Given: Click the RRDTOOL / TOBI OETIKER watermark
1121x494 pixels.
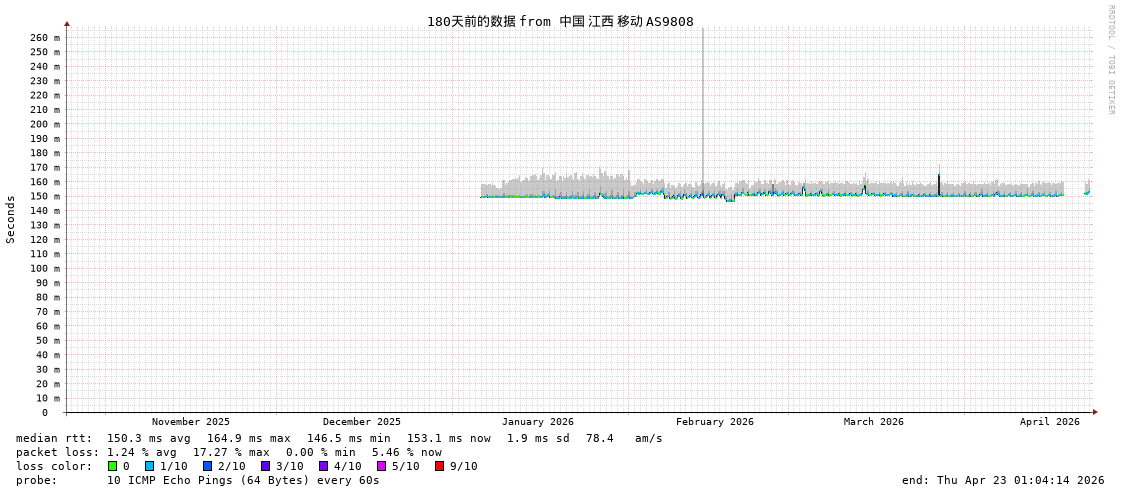Looking at the screenshot, I should (1110, 60).
